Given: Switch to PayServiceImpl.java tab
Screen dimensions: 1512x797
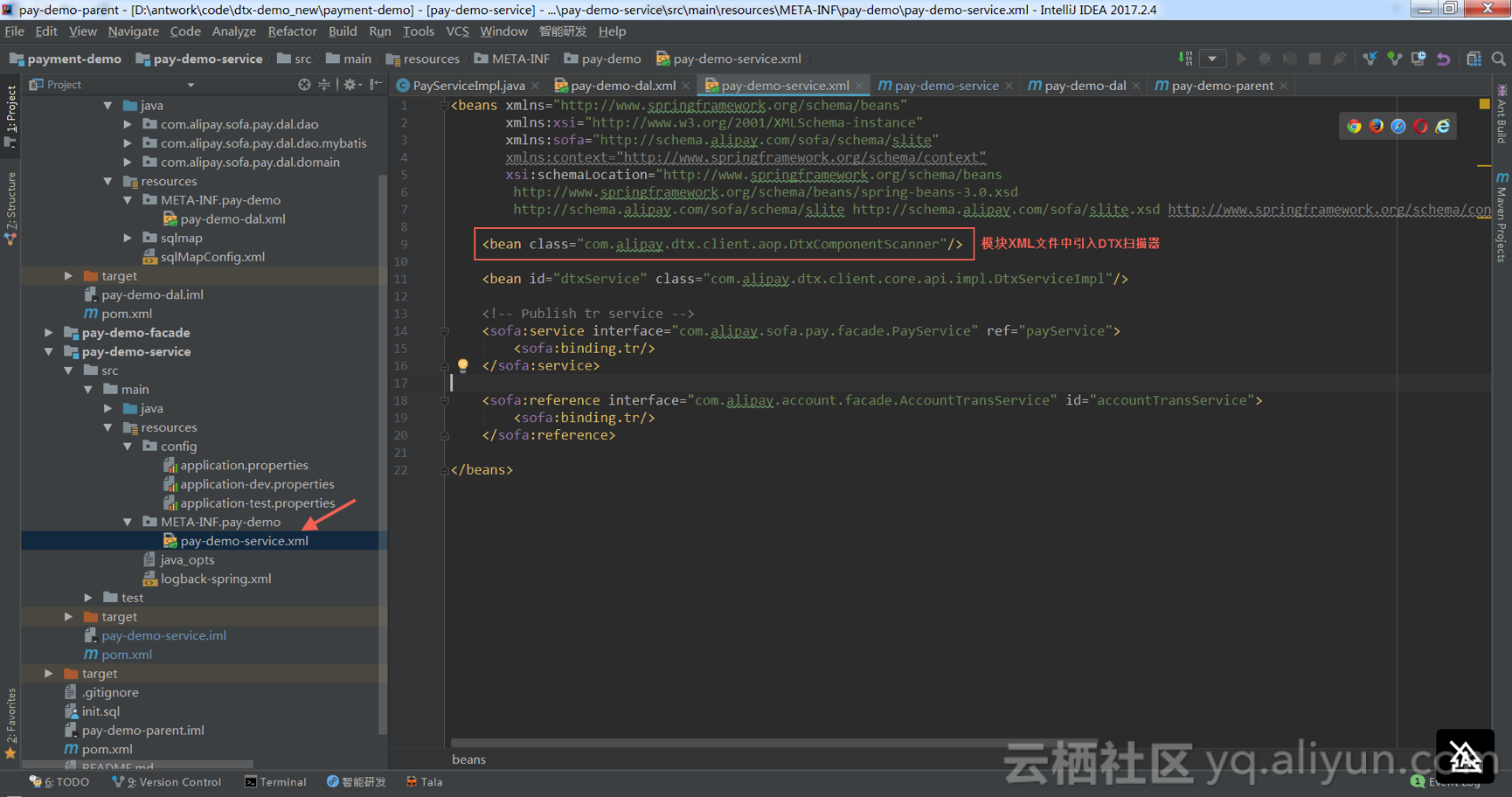Looking at the screenshot, I should coord(468,86).
